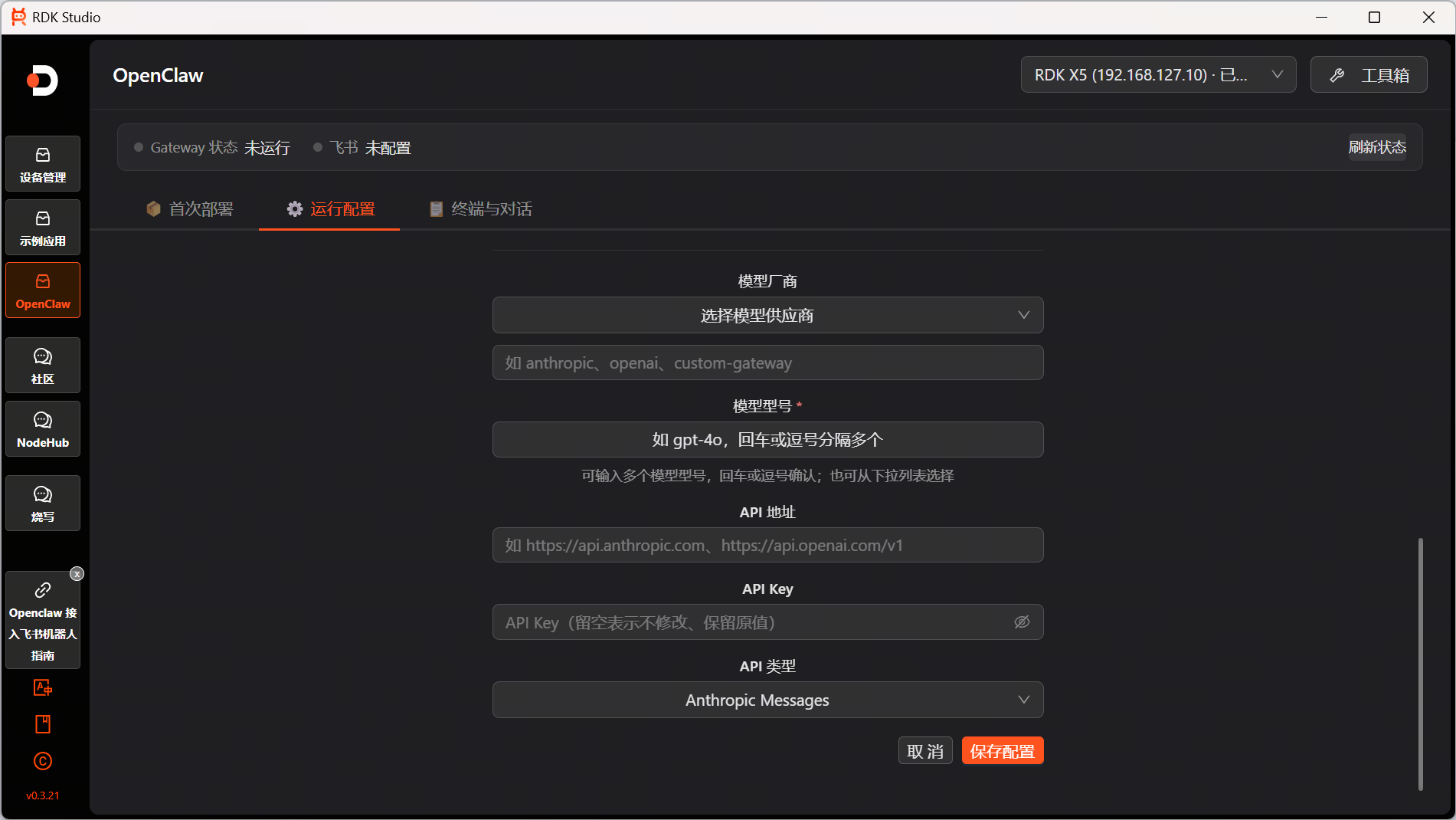Click the 模型厂商 field label

767,281
